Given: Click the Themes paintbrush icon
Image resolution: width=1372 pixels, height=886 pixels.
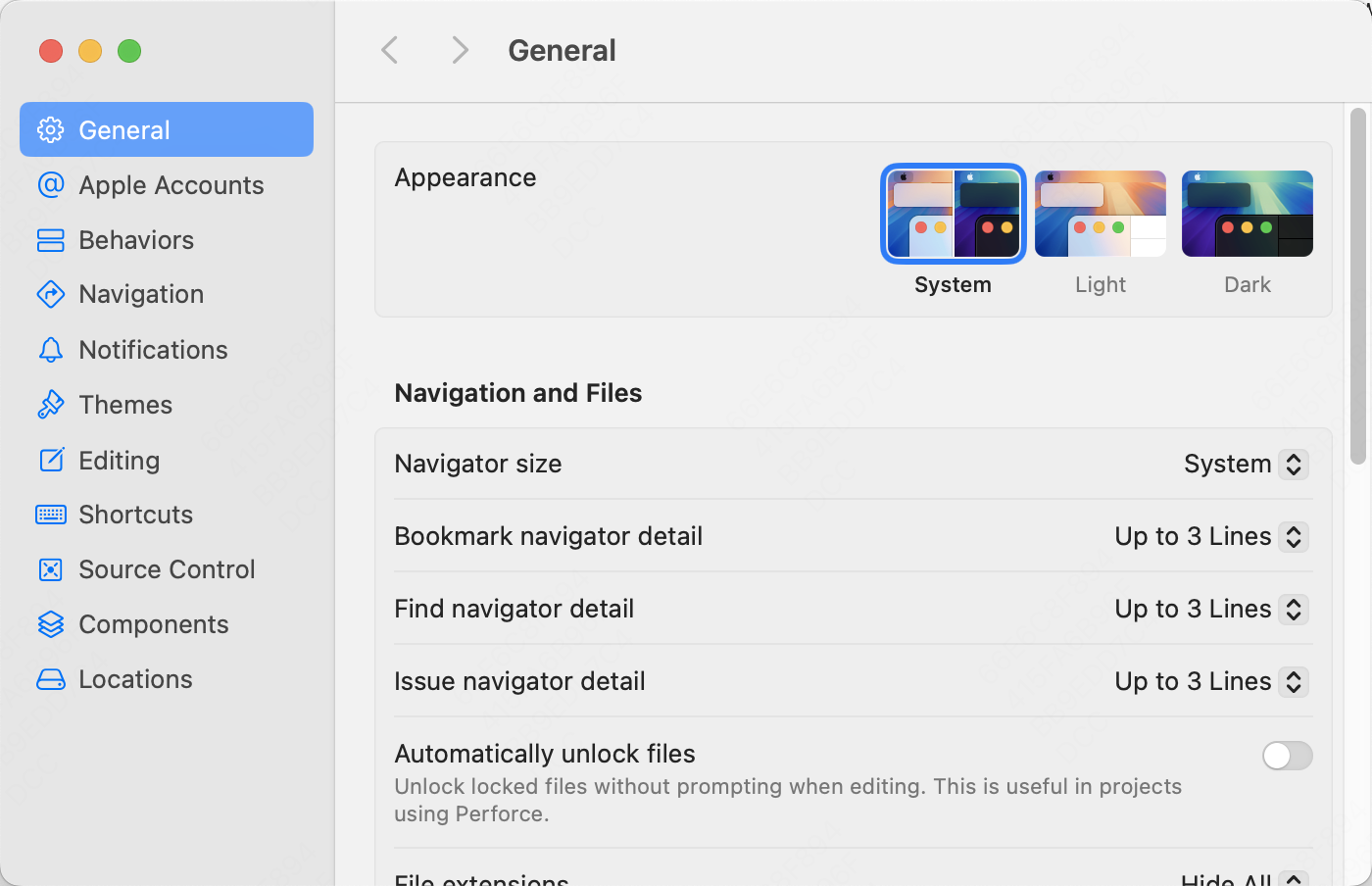Looking at the screenshot, I should (x=51, y=405).
